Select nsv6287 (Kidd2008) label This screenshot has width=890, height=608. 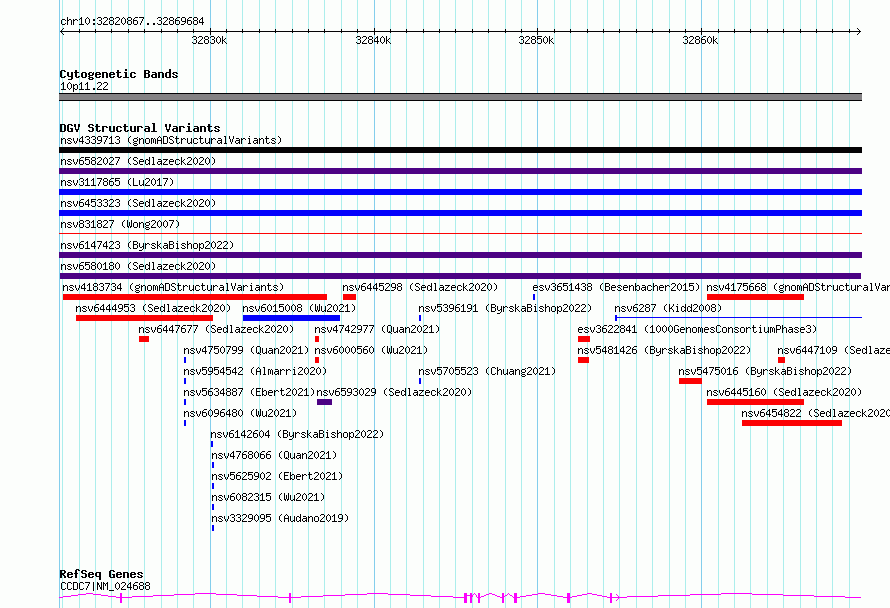tap(668, 308)
